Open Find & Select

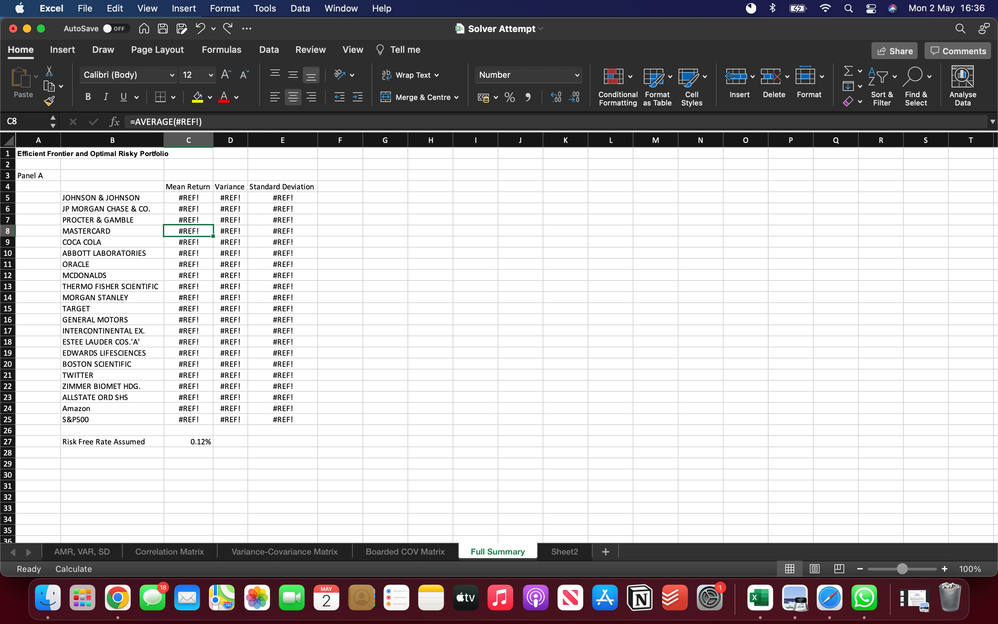[916, 87]
